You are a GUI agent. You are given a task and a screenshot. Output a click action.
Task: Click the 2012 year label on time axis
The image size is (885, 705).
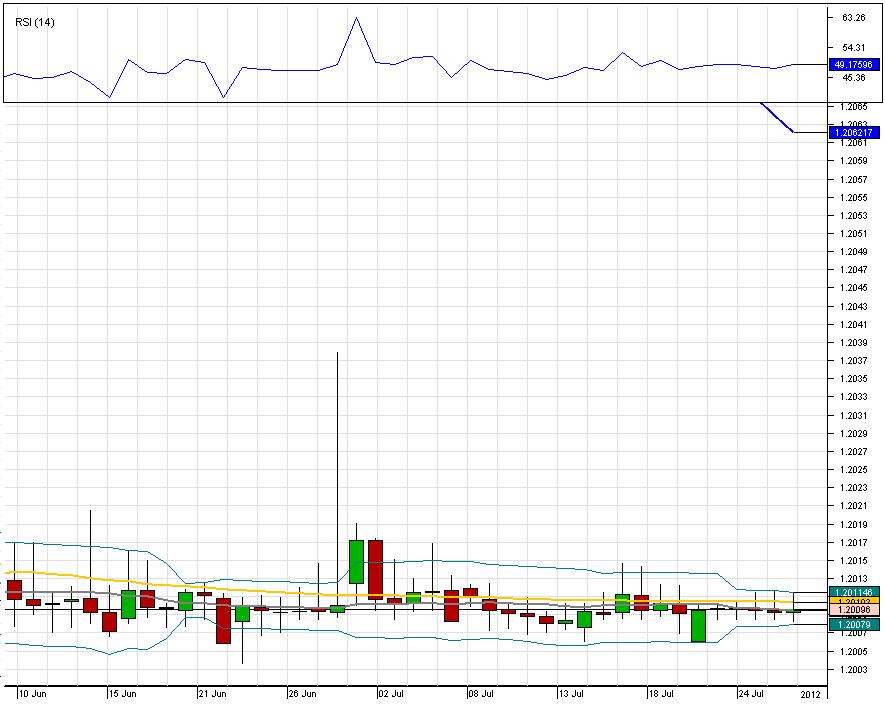pos(810,692)
